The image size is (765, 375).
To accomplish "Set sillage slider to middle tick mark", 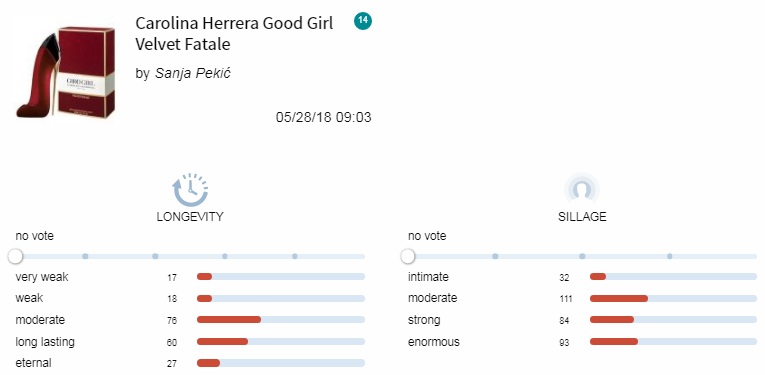I will coord(582,256).
